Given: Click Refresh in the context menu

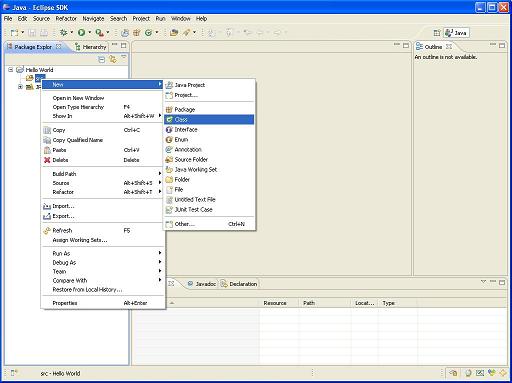Looking at the screenshot, I should coord(103,230).
